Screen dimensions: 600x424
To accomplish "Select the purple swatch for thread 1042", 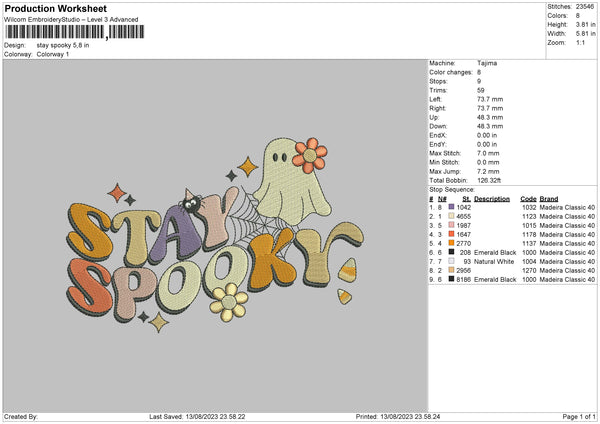I will pos(451,206).
